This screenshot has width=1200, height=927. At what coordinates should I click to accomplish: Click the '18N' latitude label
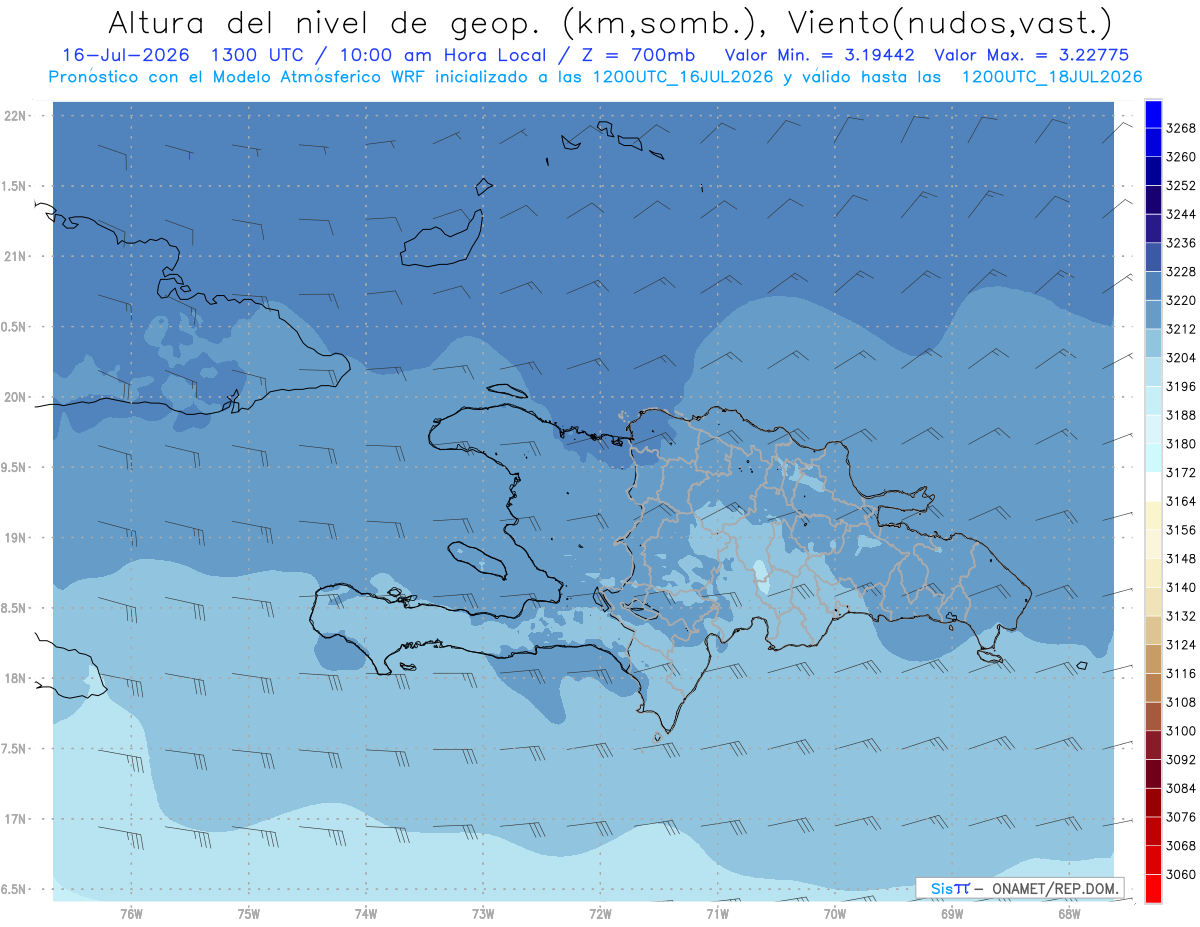click(15, 679)
